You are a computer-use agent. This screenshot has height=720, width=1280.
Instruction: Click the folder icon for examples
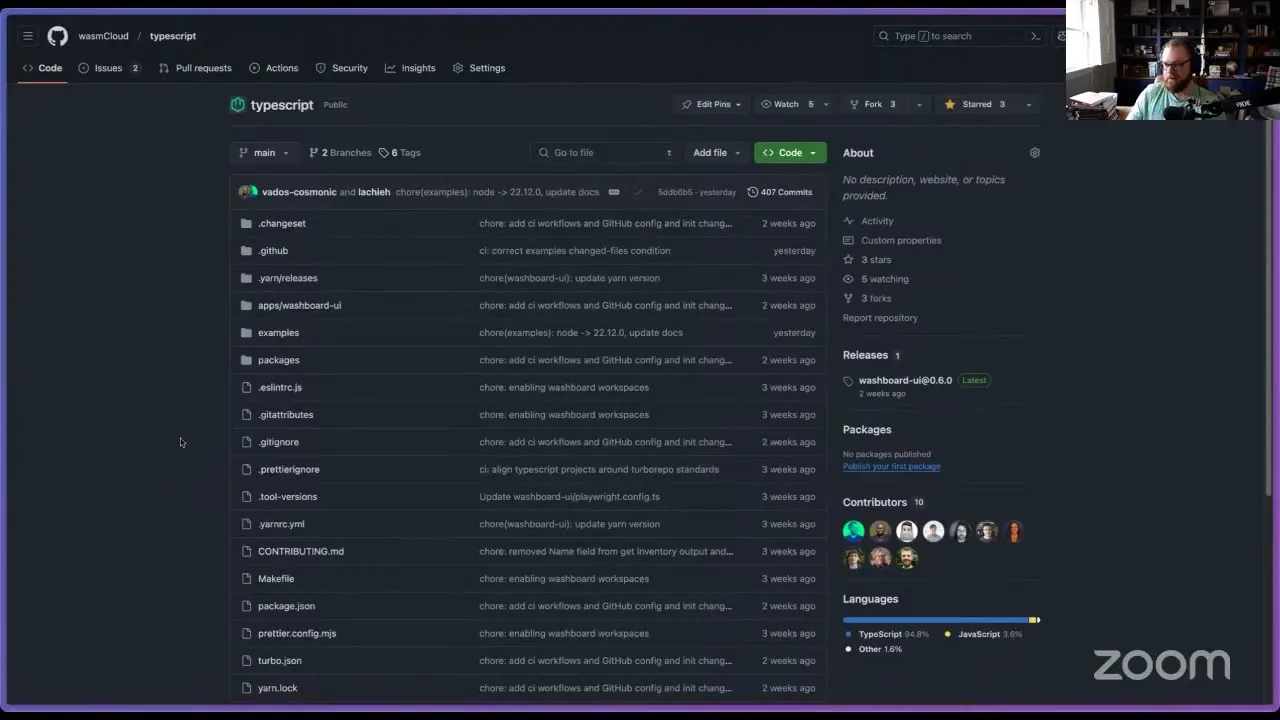247,333
